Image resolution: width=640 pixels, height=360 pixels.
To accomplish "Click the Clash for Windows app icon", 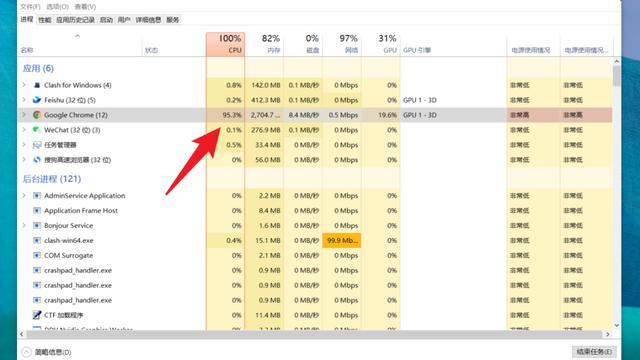I will click(x=37, y=85).
